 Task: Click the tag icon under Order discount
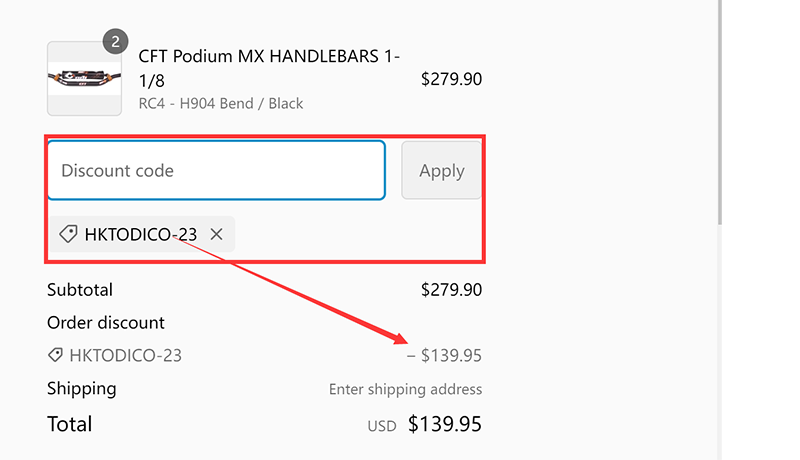[56, 355]
